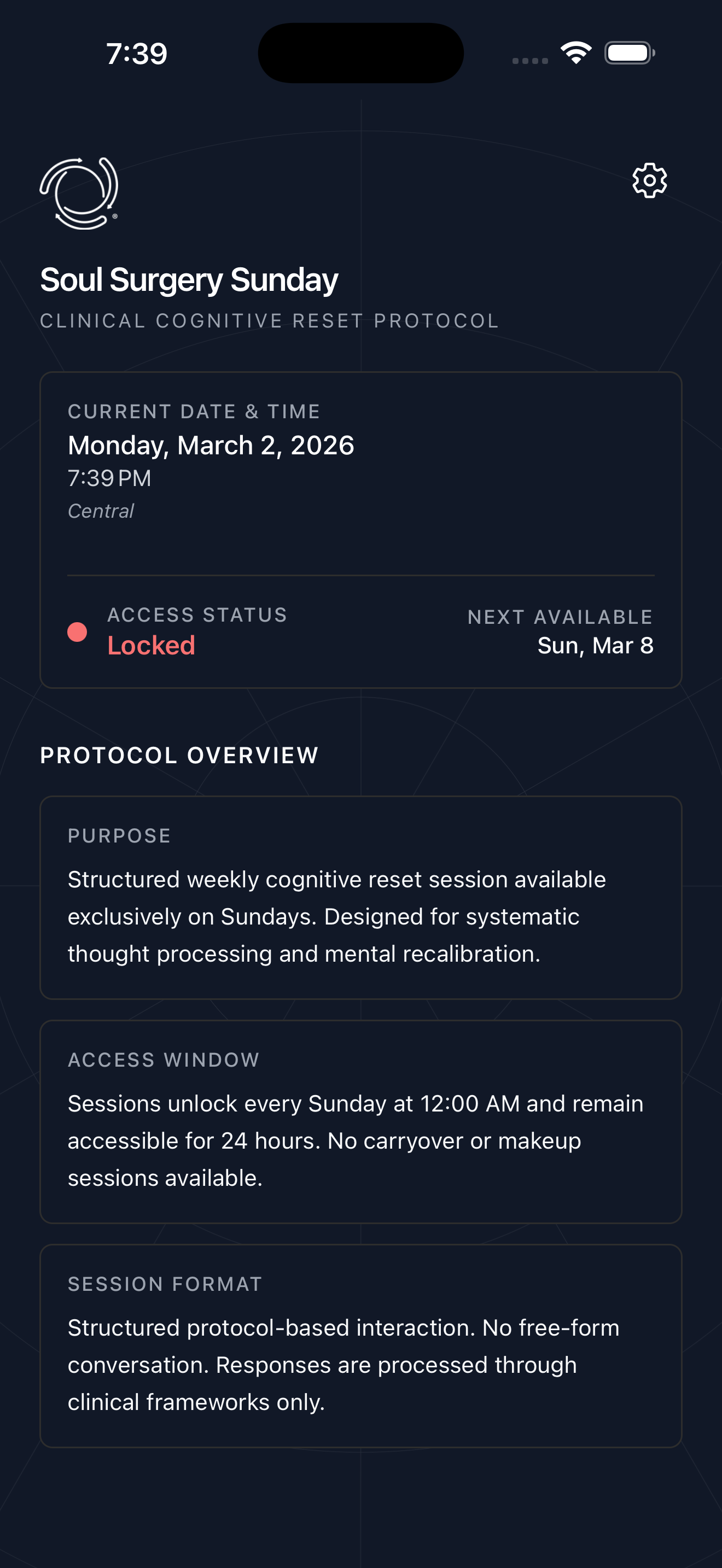The width and height of the screenshot is (722, 1568).
Task: Tap the circular Soul Surgery logo
Action: 79,194
